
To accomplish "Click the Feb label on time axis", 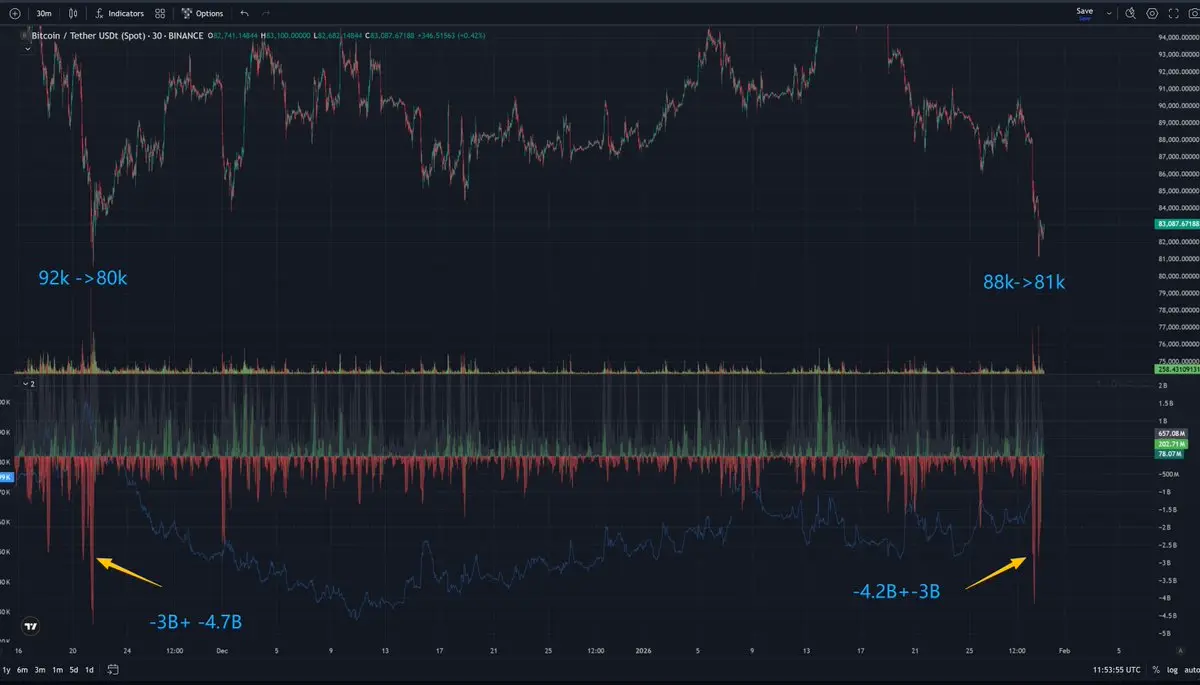I will pos(1065,650).
